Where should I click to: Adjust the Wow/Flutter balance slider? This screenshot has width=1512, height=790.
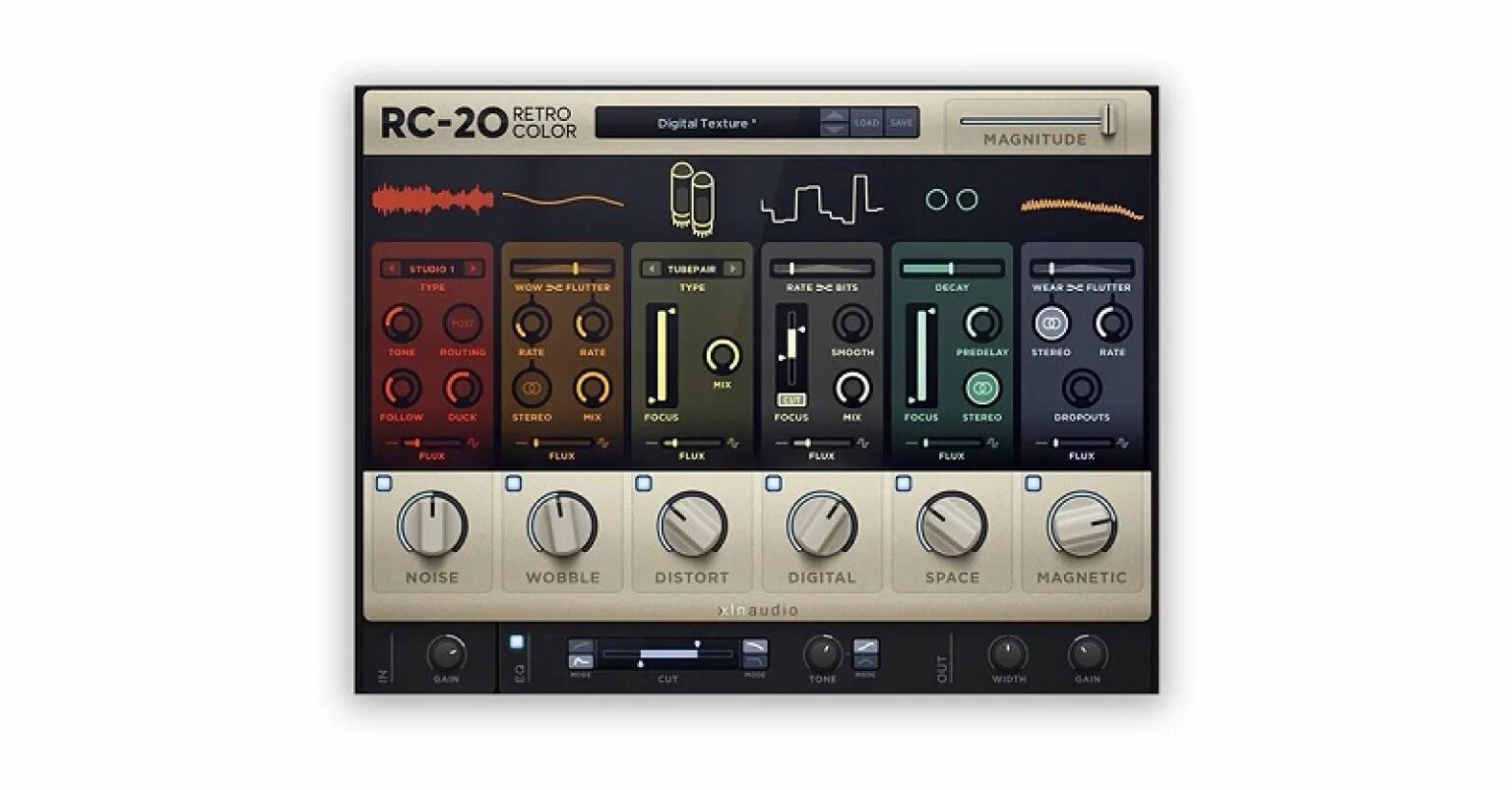(x=562, y=269)
